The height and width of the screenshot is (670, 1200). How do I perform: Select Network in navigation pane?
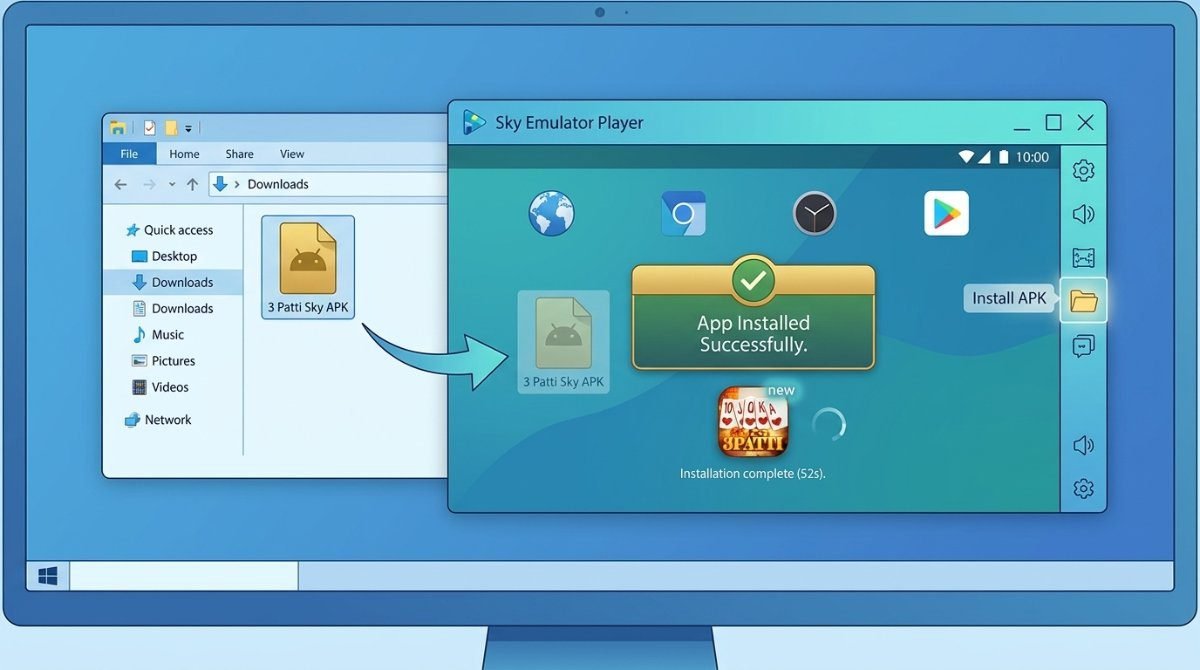coord(158,420)
